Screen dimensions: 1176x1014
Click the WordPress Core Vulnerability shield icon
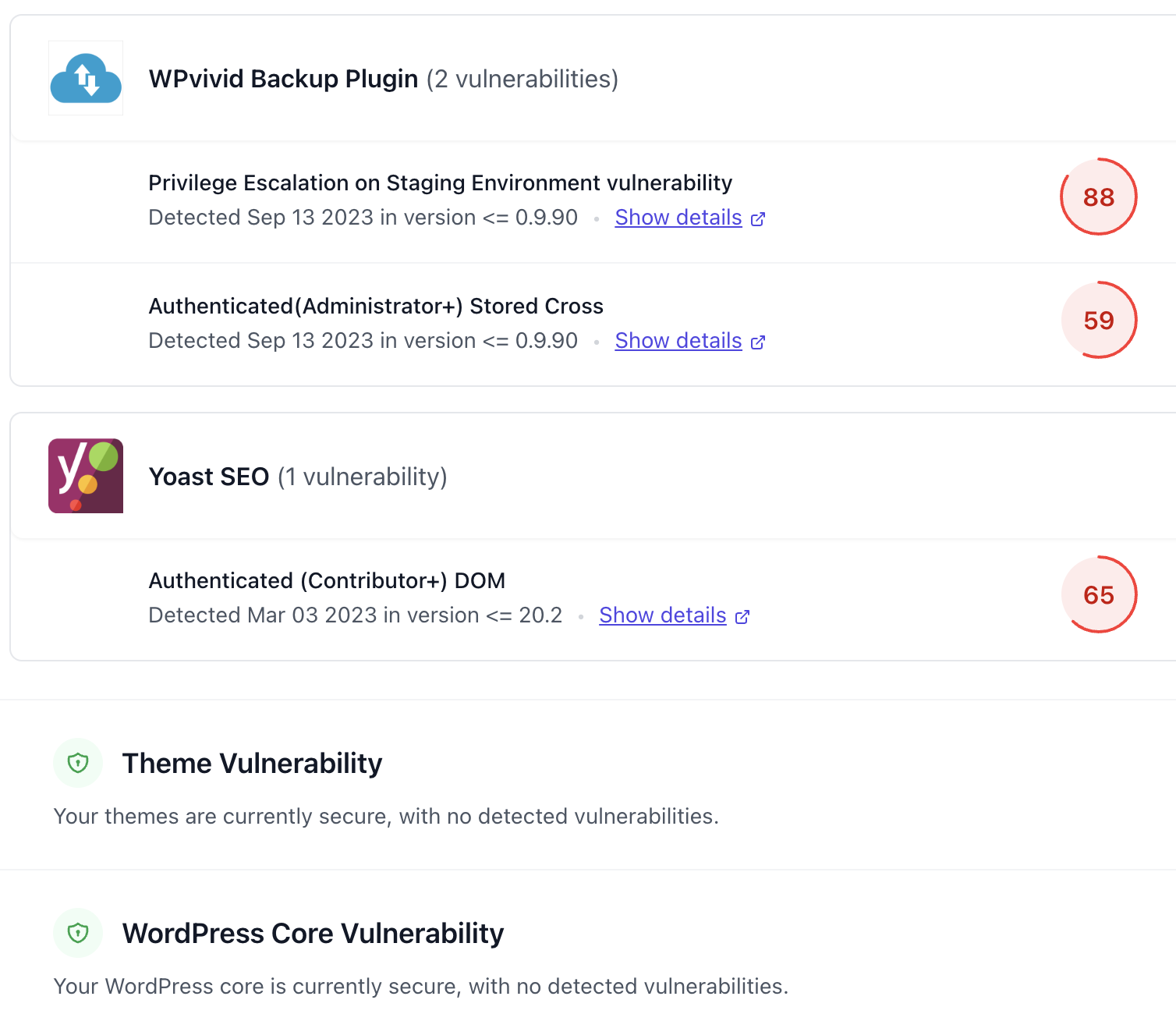78,933
